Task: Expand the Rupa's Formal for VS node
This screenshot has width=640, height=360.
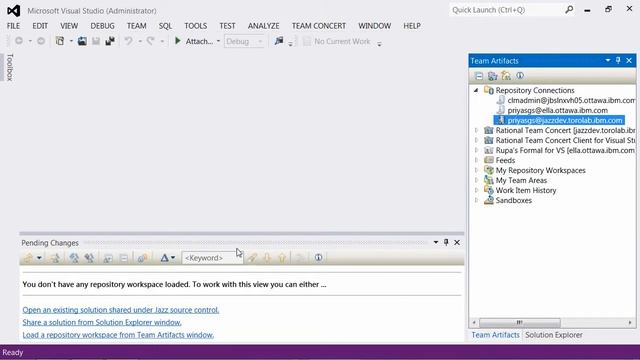Action: [476, 150]
